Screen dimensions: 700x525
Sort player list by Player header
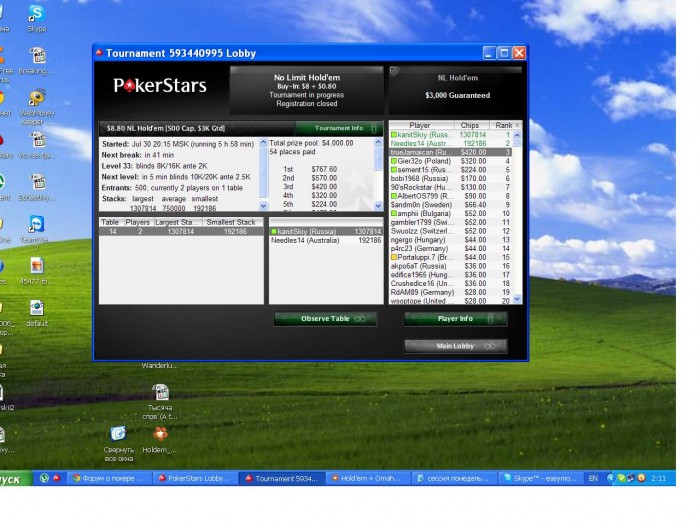(422, 125)
